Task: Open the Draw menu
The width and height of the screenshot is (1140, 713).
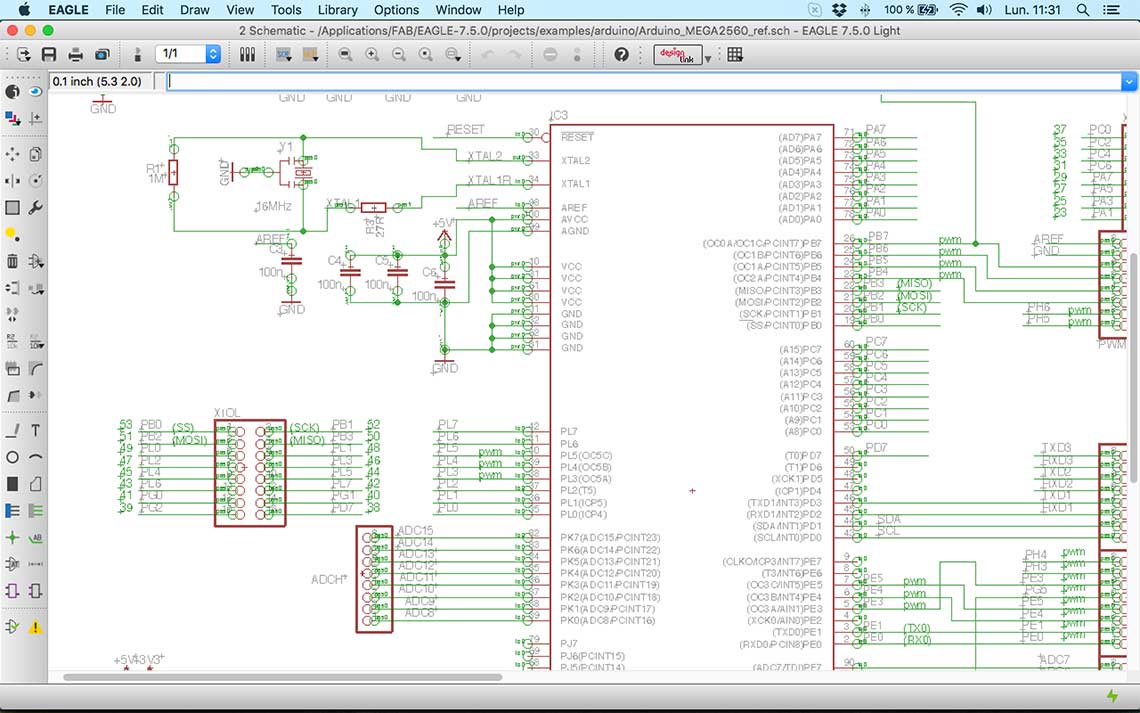Action: (194, 10)
